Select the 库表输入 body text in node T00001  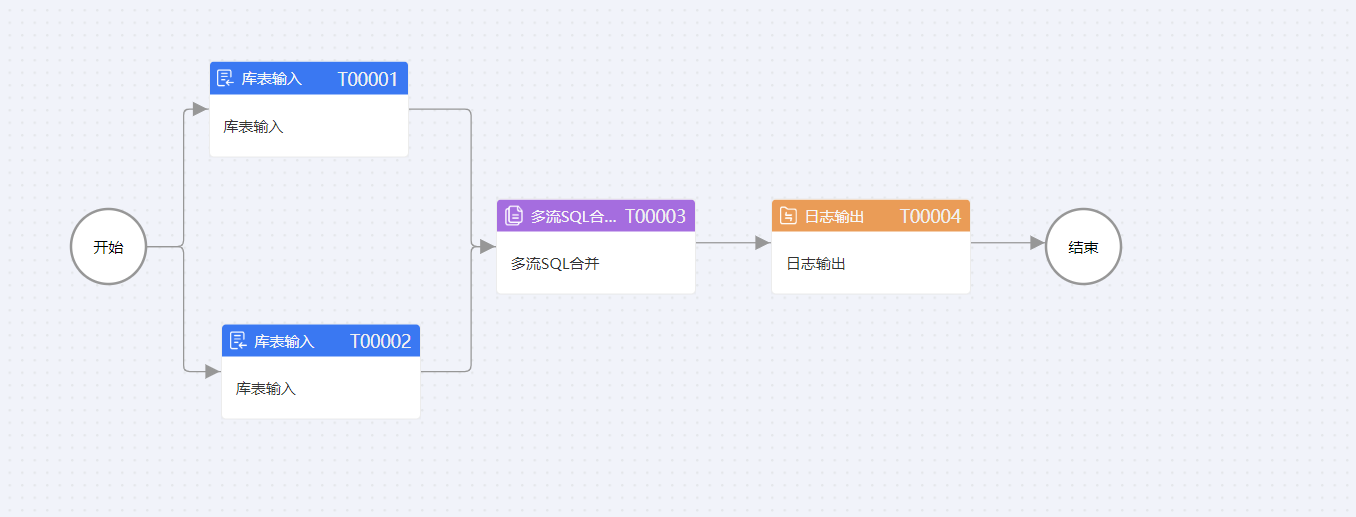[253, 127]
